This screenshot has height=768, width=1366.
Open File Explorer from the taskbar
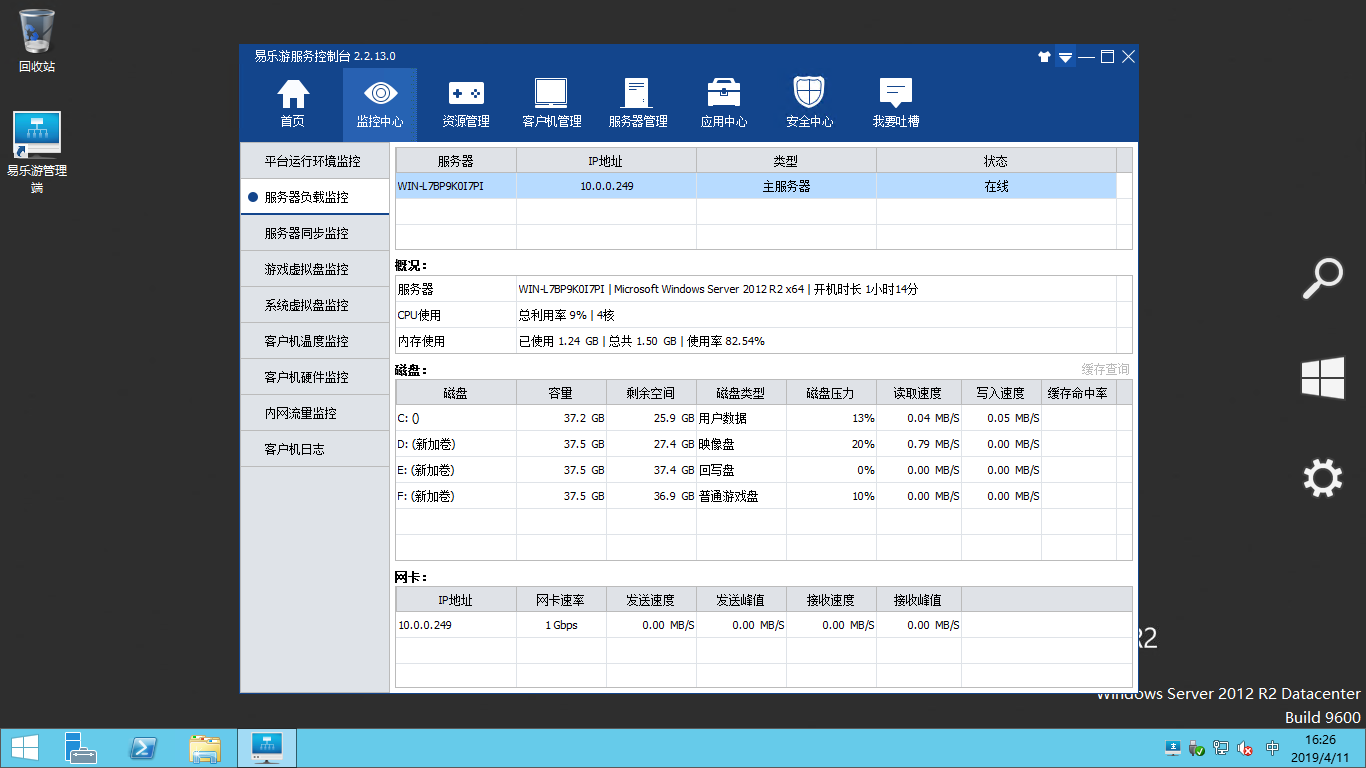205,748
